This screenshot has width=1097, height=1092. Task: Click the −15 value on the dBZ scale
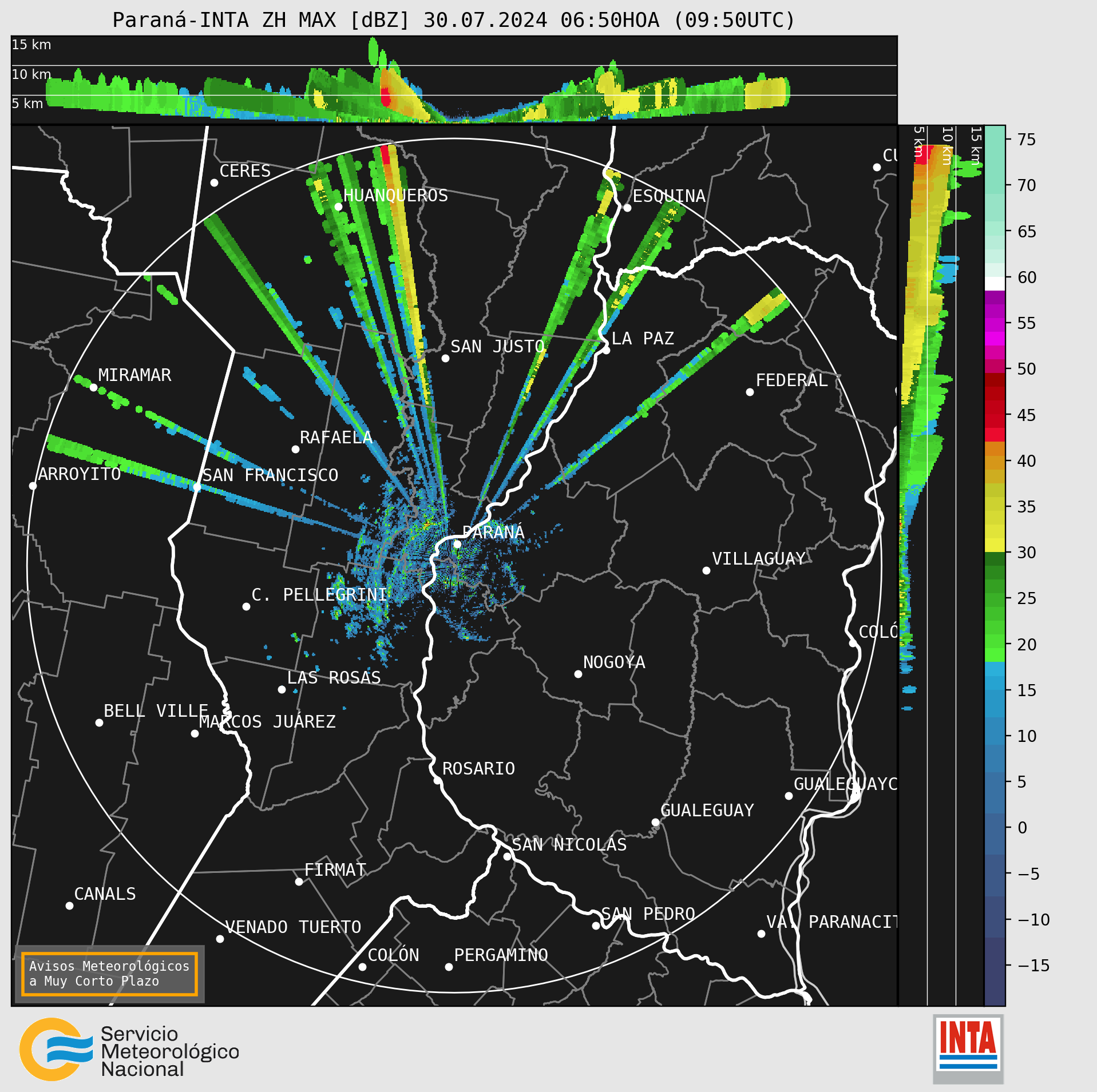(1033, 966)
